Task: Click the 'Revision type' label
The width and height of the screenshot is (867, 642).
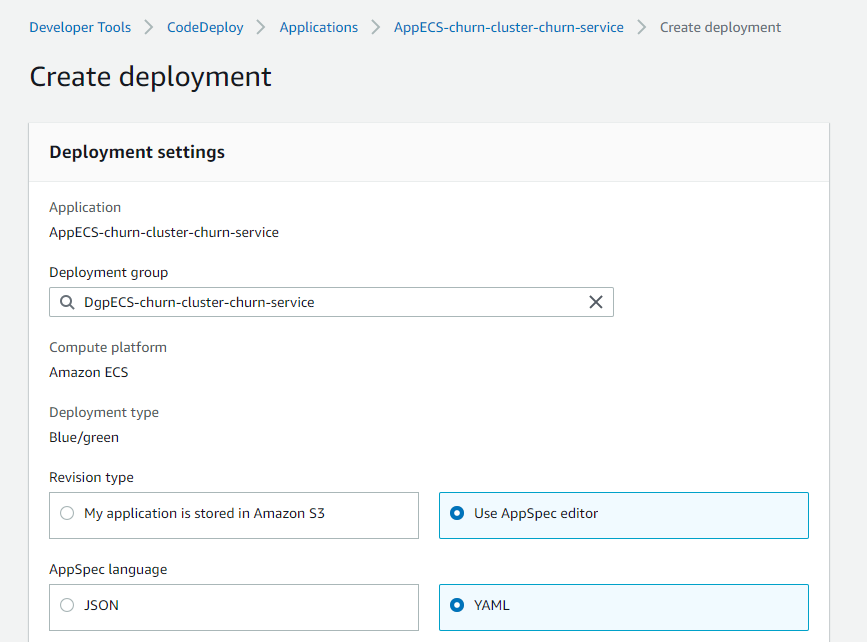Action: (91, 477)
